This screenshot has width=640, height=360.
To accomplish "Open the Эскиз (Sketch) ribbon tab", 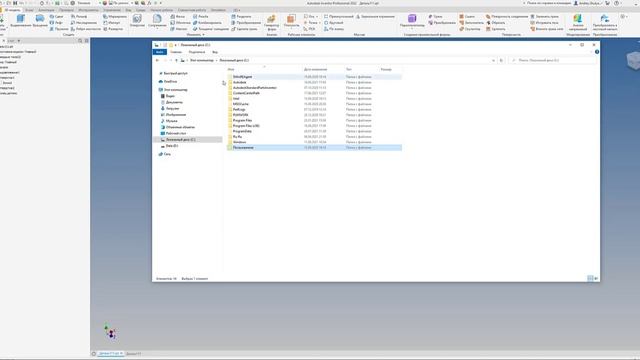I will [x=29, y=10].
